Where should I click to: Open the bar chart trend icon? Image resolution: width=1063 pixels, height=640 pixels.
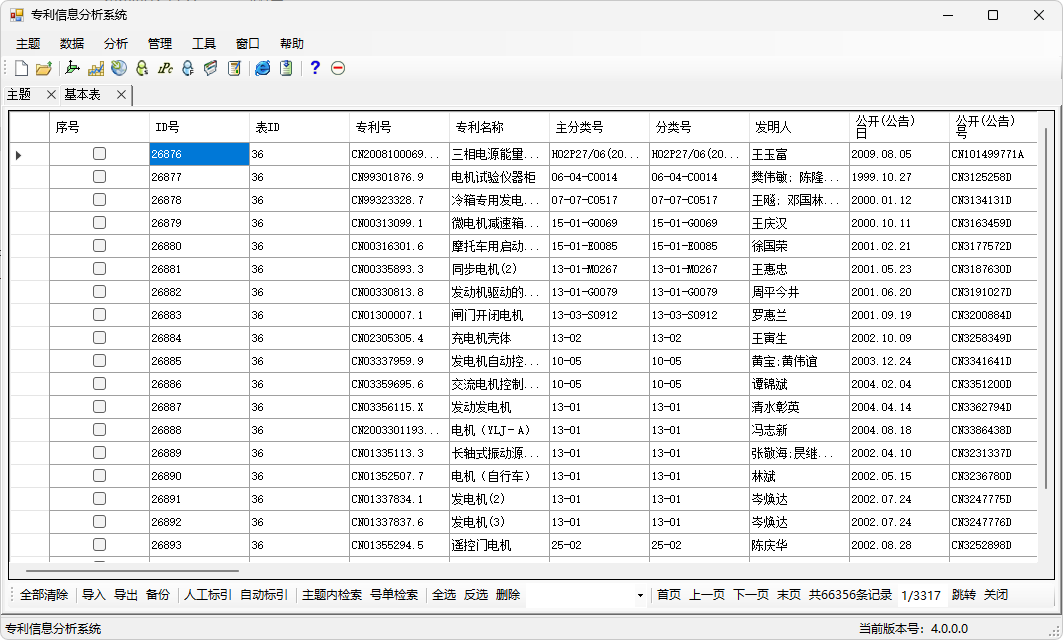click(96, 68)
